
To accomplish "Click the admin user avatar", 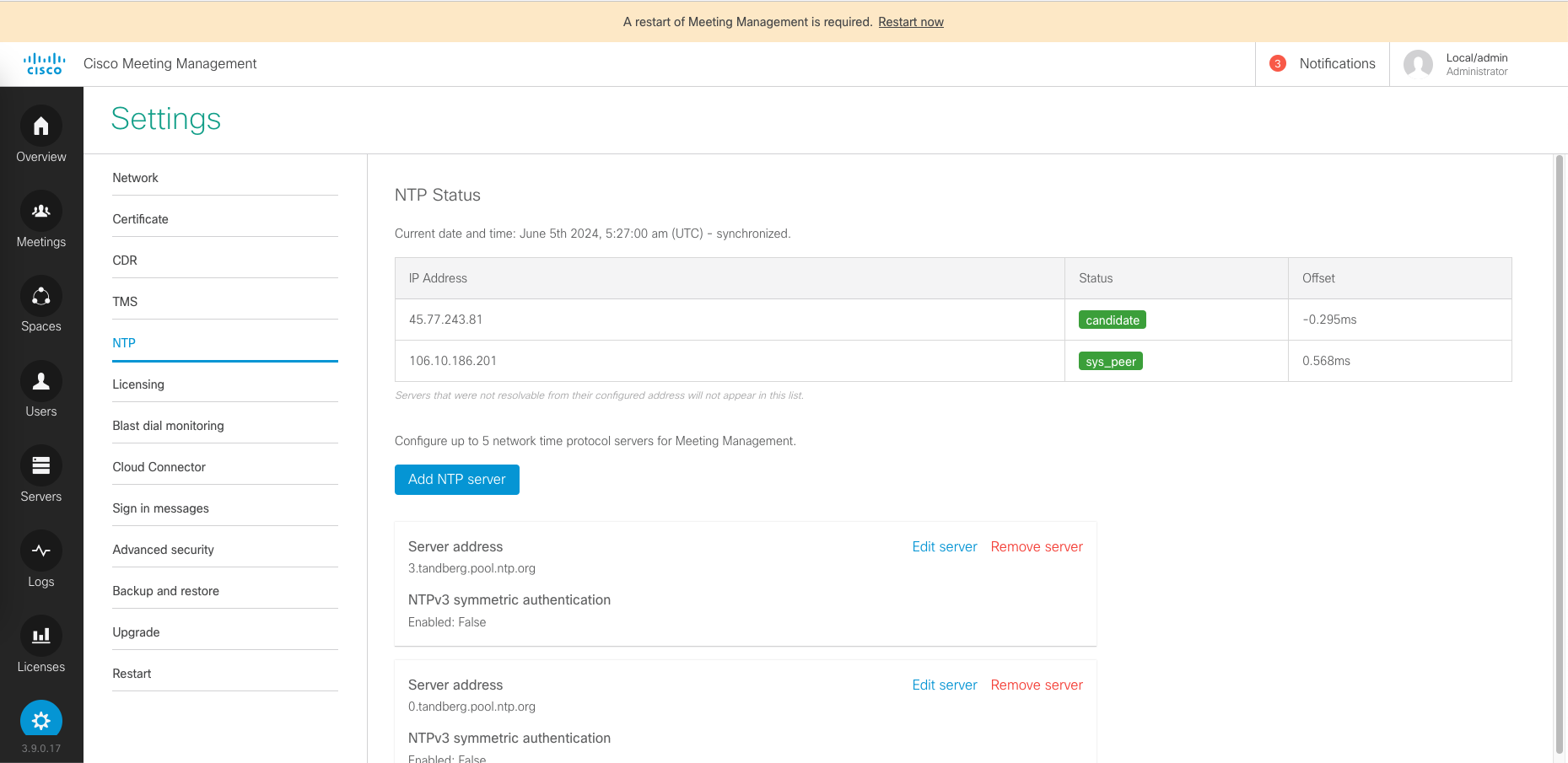I will [x=1418, y=64].
